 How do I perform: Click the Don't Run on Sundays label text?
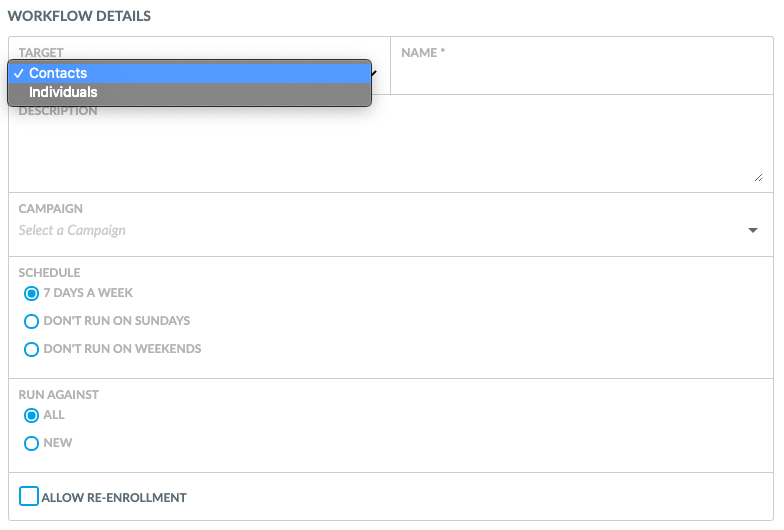click(117, 321)
